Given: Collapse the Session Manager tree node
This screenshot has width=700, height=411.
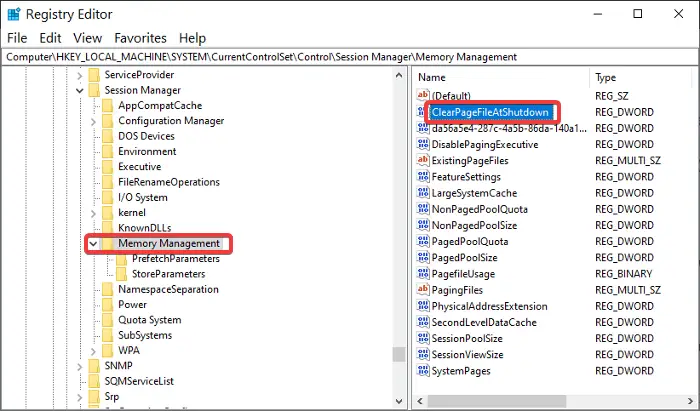Looking at the screenshot, I should tap(80, 91).
